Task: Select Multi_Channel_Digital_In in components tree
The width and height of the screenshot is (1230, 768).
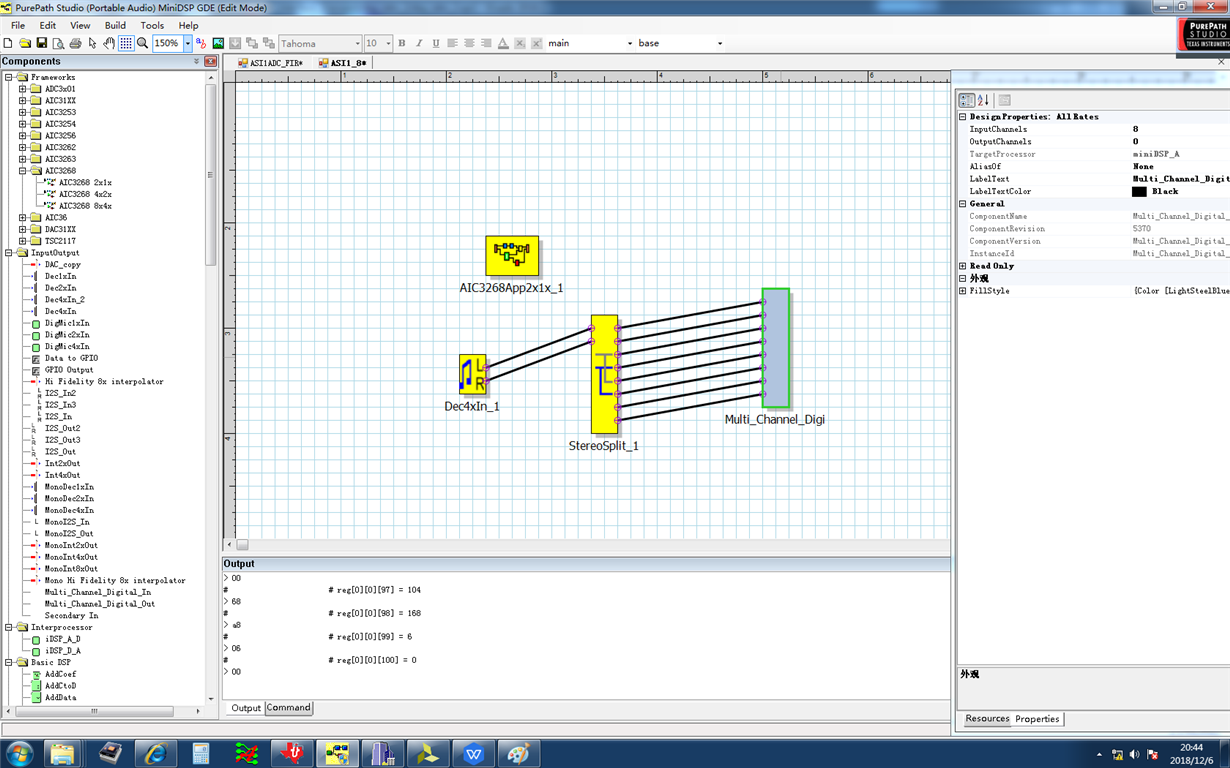Action: pyautogui.click(x=98, y=592)
